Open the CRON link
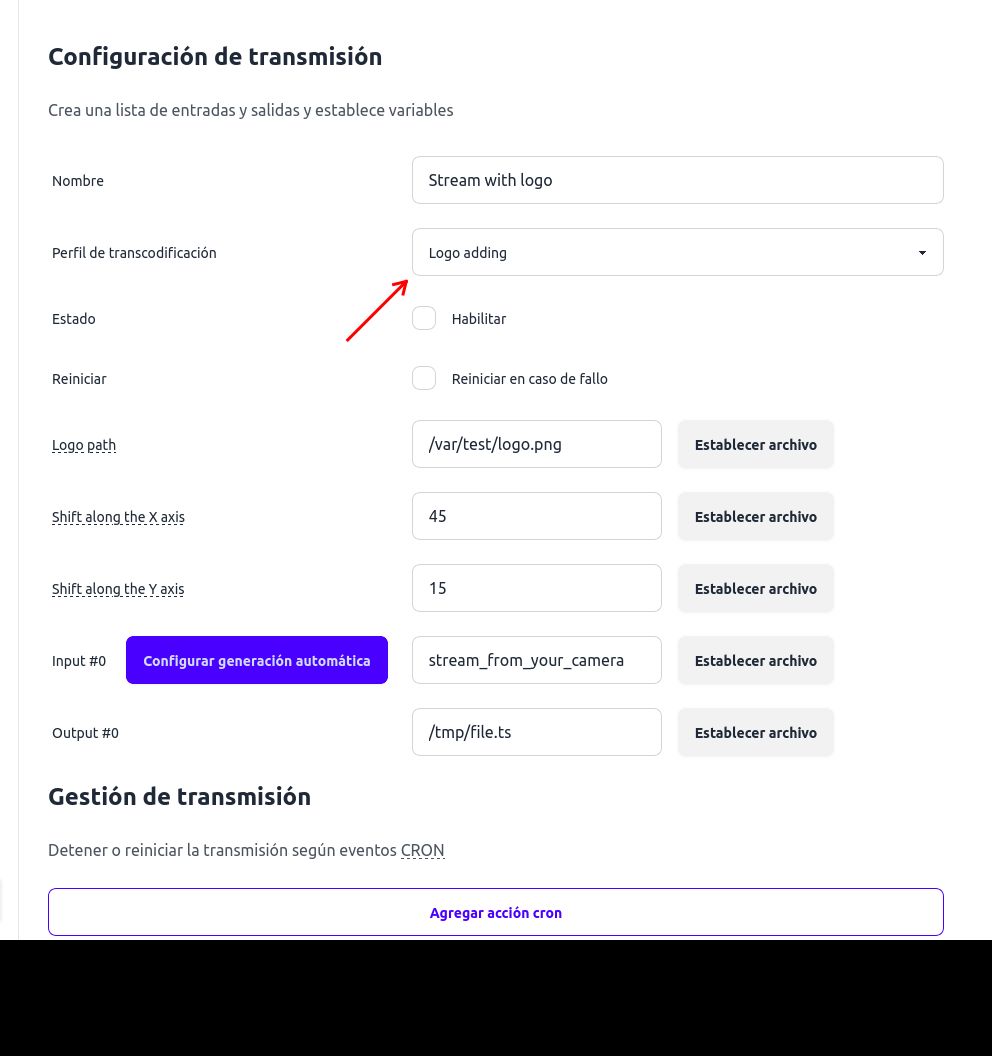992x1056 pixels. tap(422, 850)
